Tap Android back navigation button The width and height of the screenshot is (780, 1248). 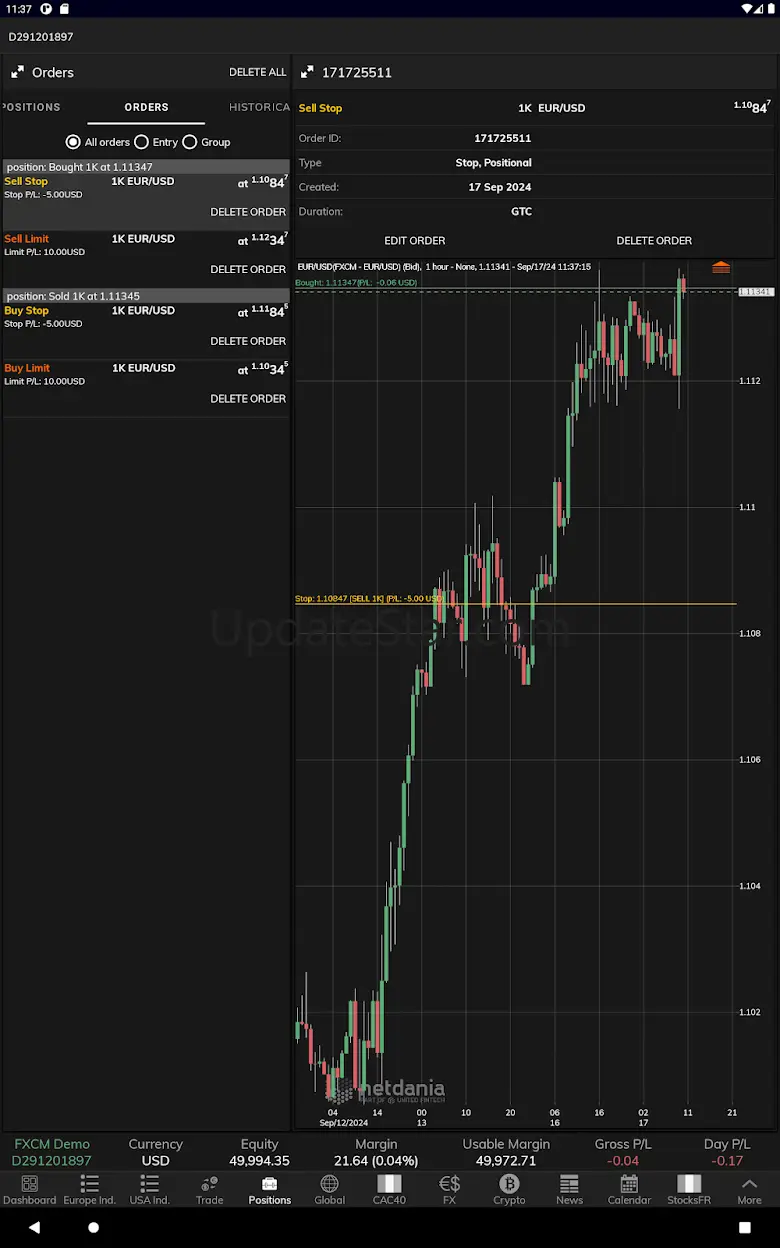(x=35, y=1227)
